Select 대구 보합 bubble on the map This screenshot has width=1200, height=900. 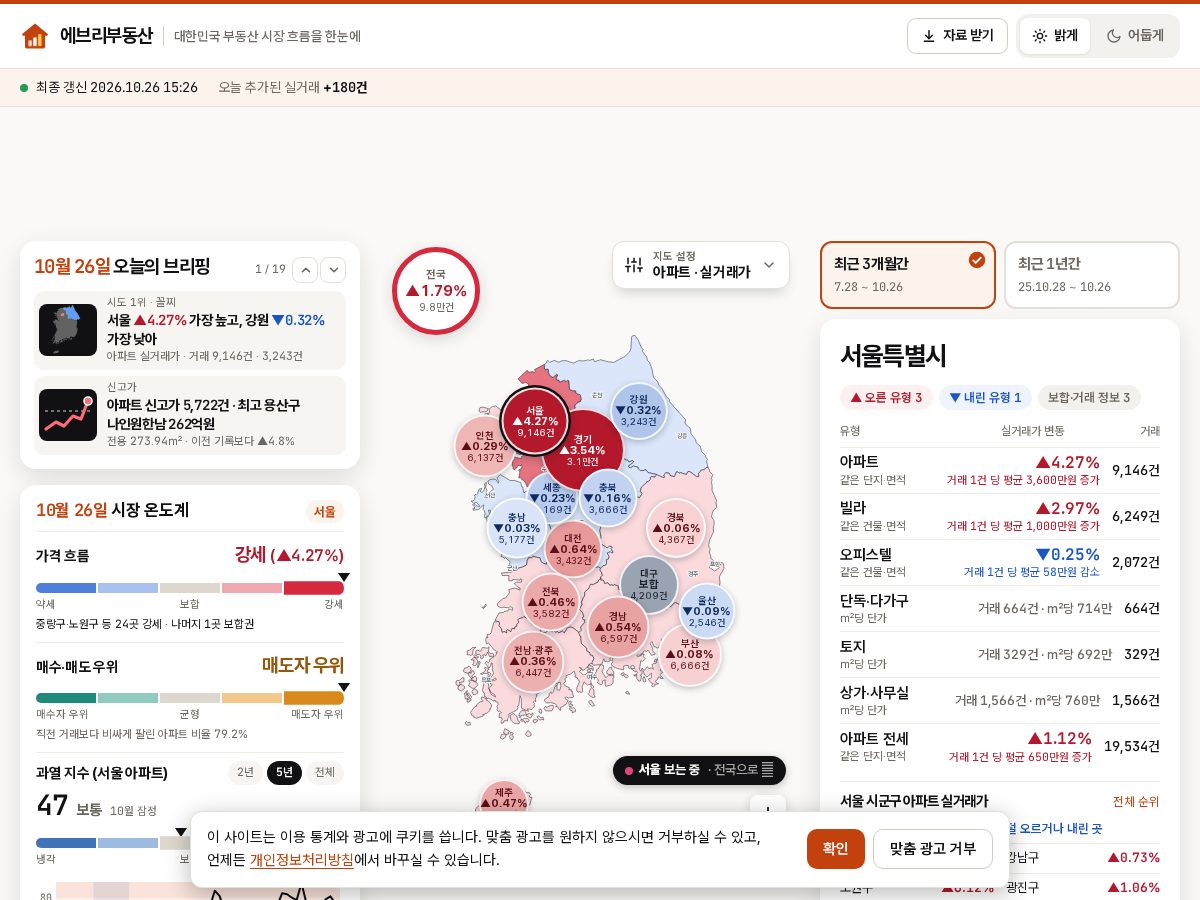649,585
